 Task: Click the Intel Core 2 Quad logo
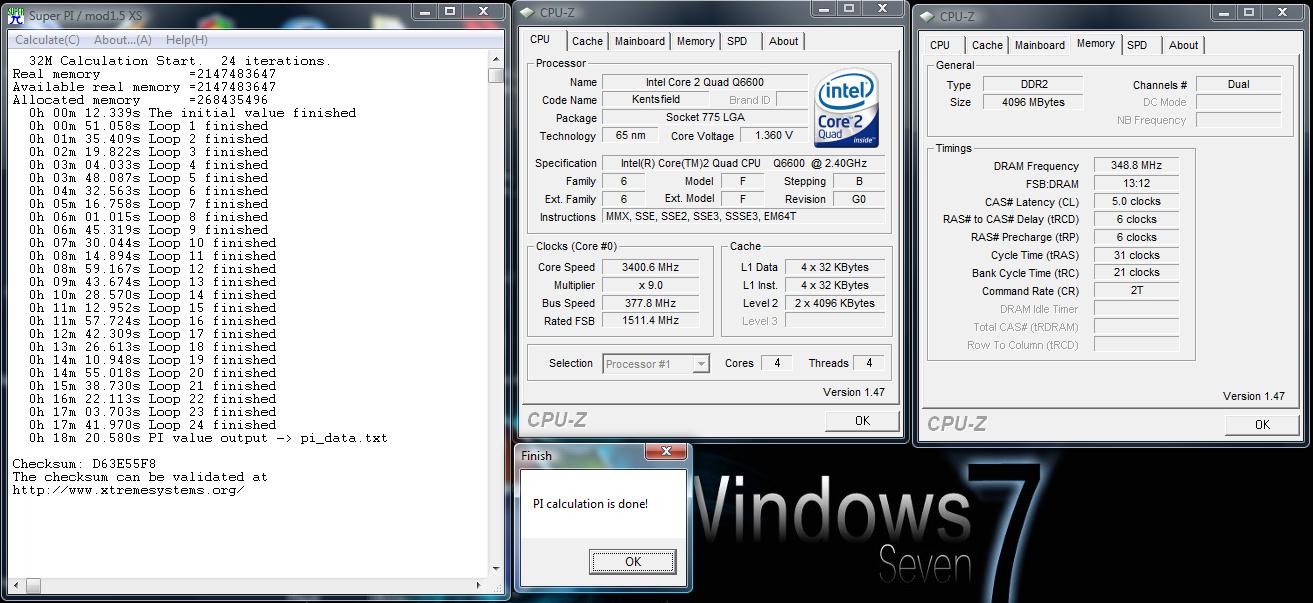point(847,108)
